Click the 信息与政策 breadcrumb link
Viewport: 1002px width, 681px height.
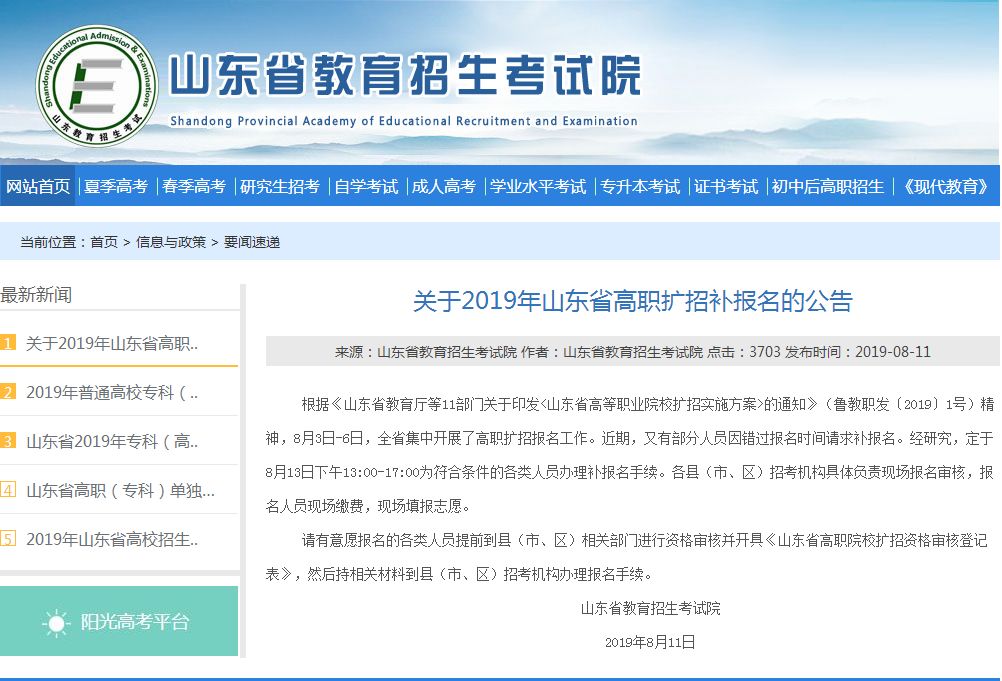pyautogui.click(x=171, y=242)
